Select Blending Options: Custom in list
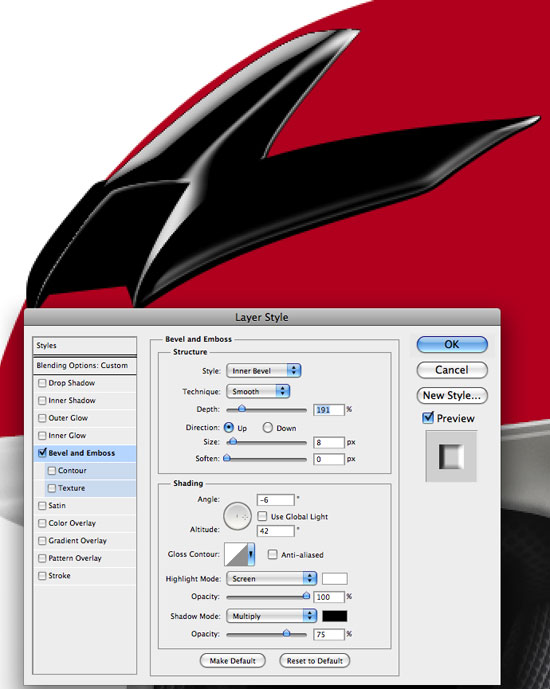 click(x=84, y=365)
